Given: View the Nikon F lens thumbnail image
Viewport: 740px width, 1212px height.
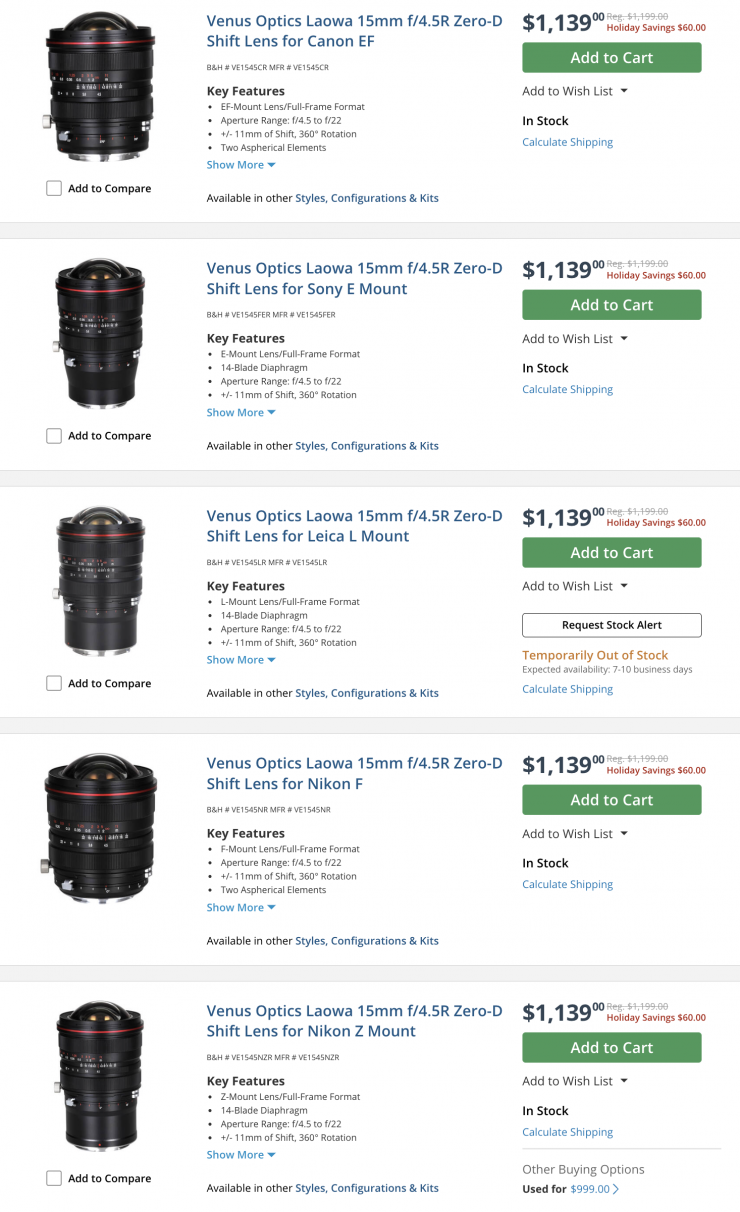Looking at the screenshot, I should 100,828.
